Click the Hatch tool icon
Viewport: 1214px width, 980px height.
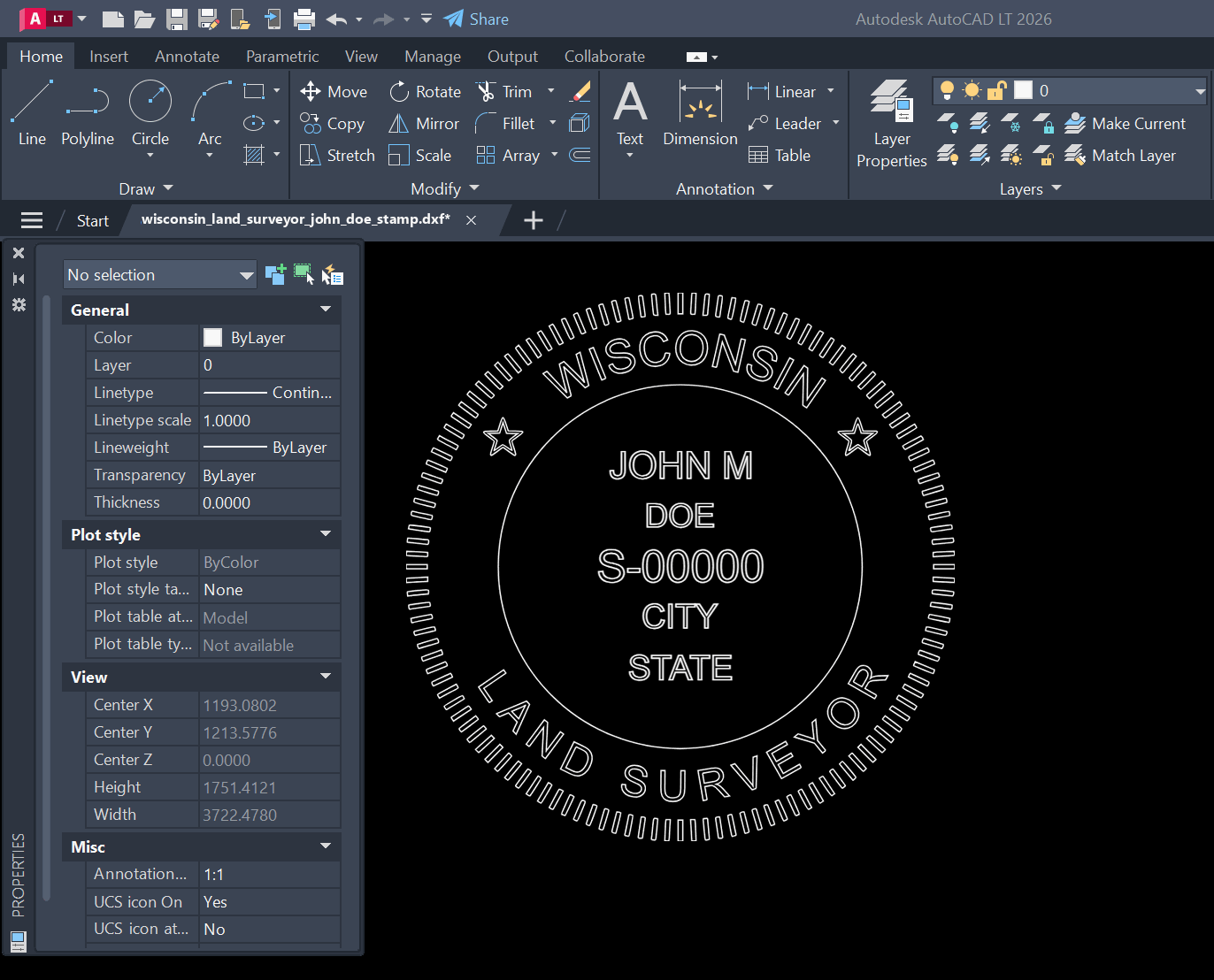coord(254,155)
